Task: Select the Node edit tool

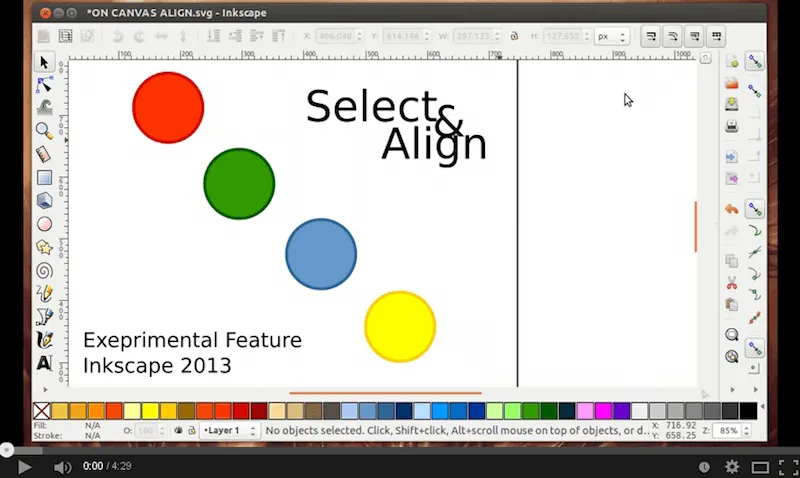Action: click(x=44, y=85)
